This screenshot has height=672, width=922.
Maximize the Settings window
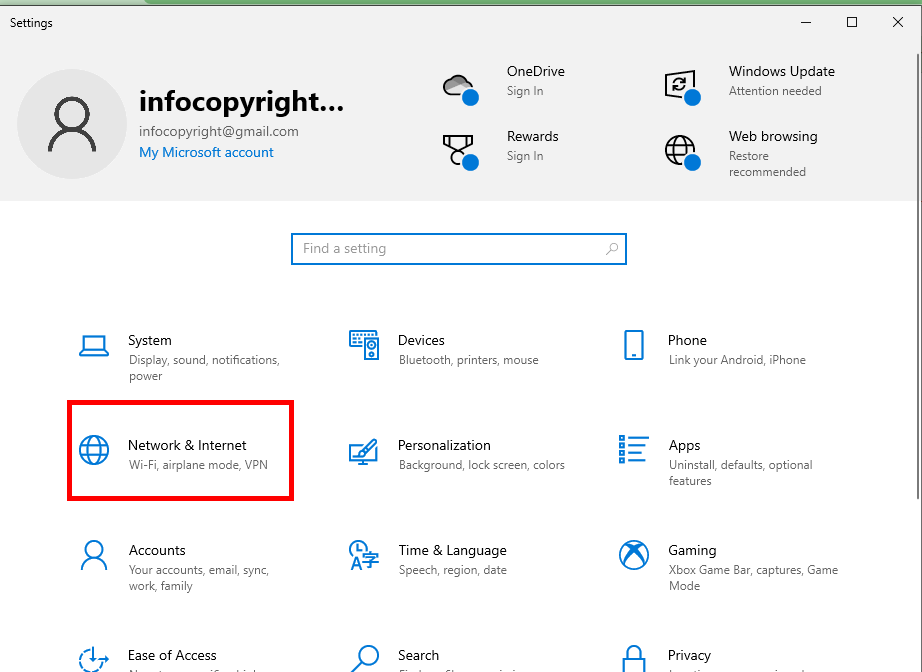(x=851, y=22)
